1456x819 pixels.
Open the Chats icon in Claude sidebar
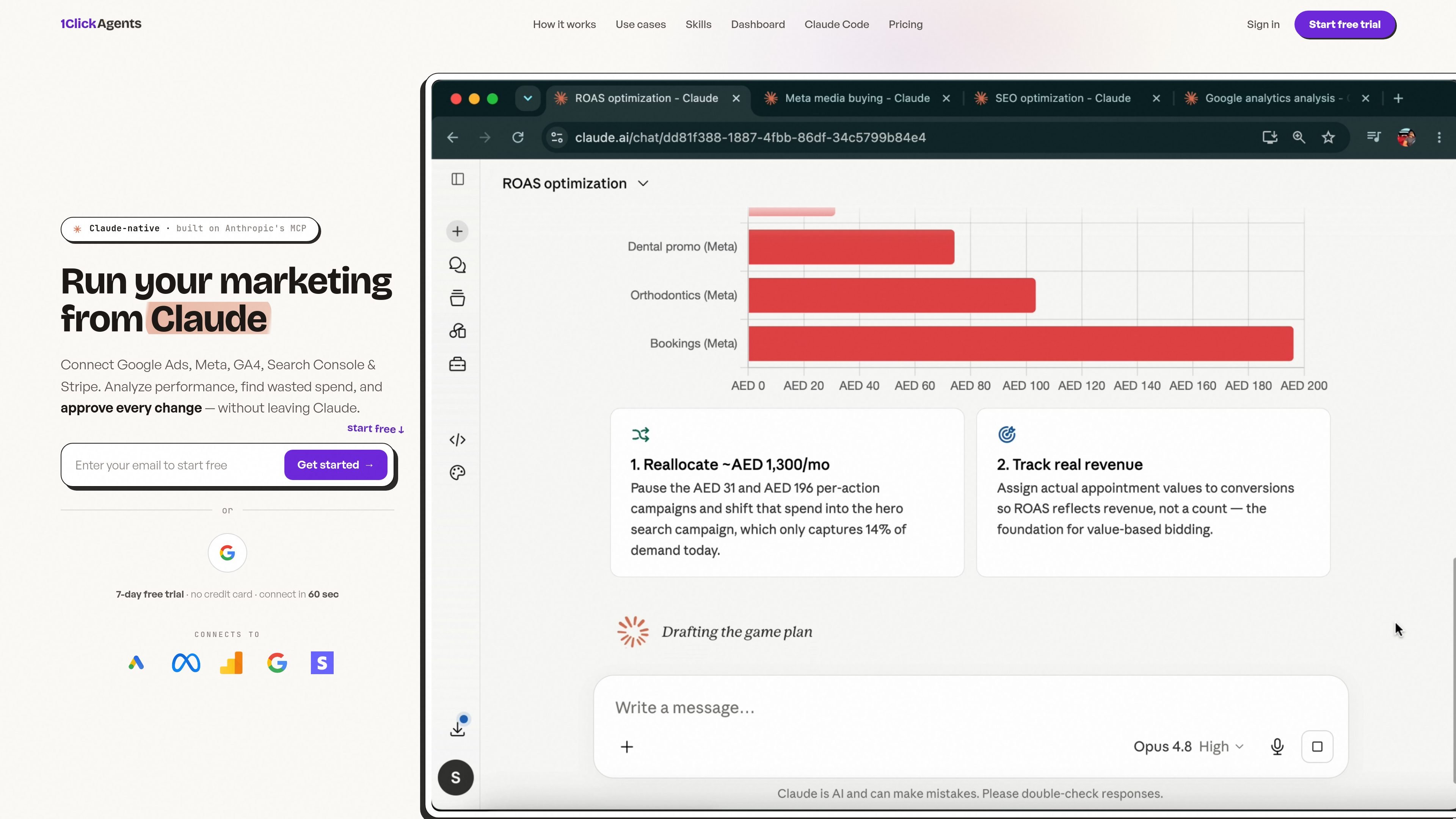457,265
